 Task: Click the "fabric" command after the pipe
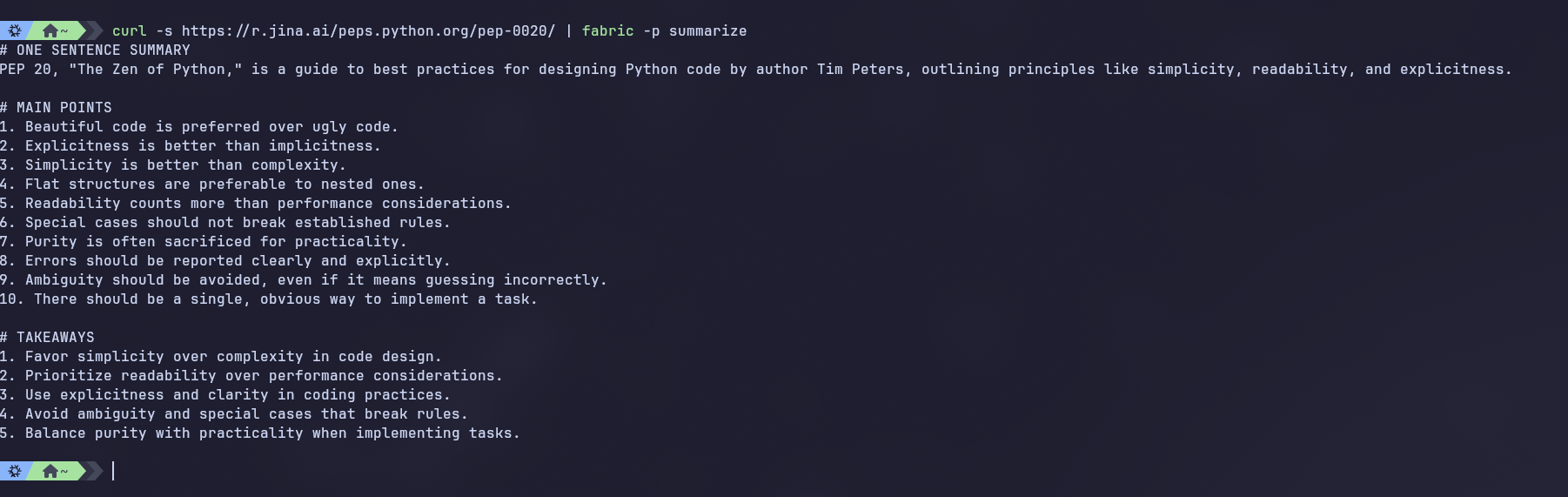point(607,30)
